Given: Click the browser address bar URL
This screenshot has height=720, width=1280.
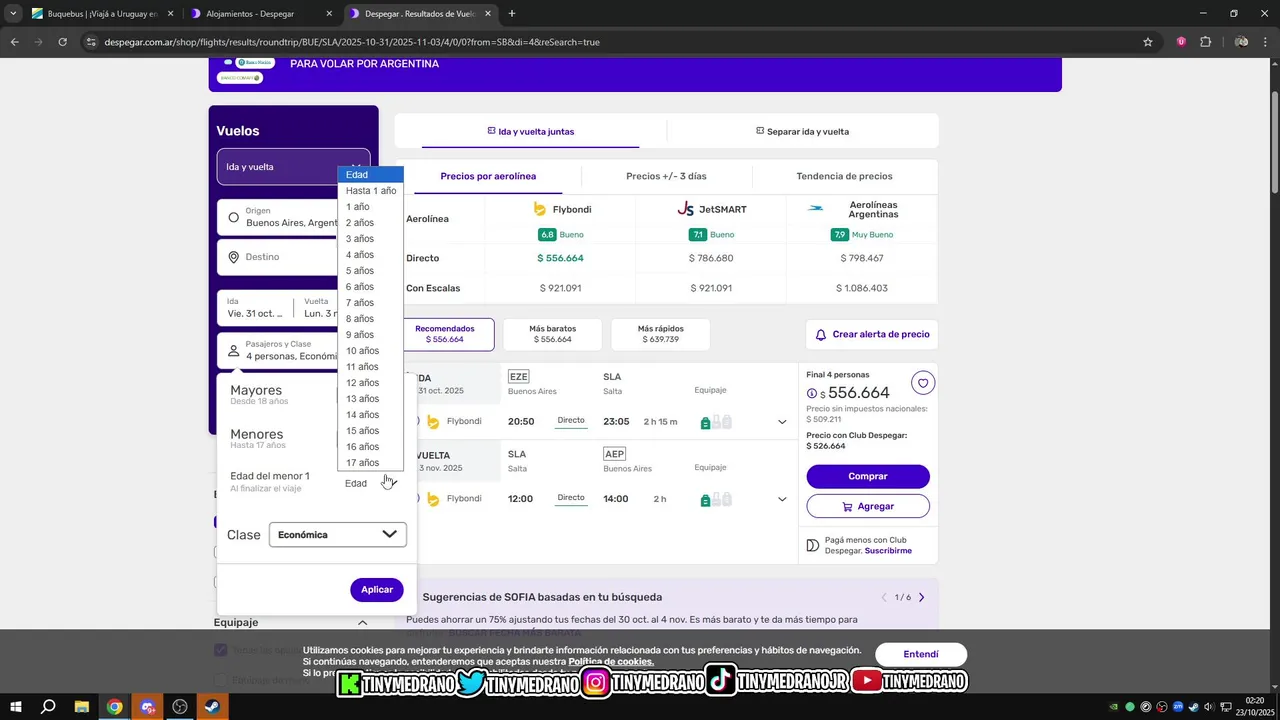Looking at the screenshot, I should [352, 42].
